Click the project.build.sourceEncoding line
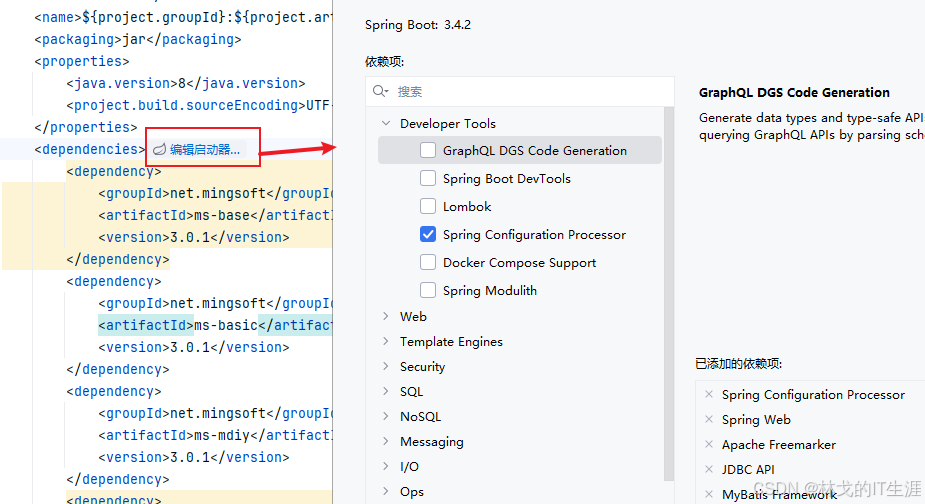The height and width of the screenshot is (504, 925). coord(199,106)
